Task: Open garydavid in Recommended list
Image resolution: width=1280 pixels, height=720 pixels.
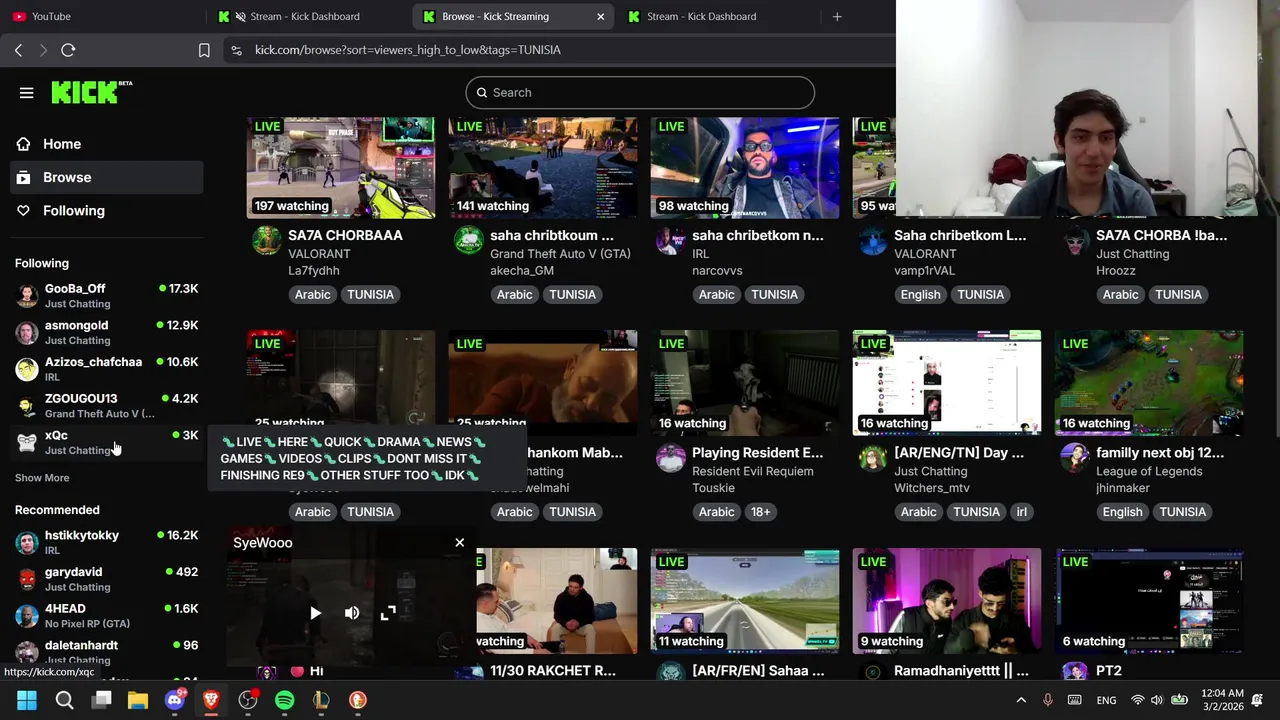Action: (x=107, y=579)
